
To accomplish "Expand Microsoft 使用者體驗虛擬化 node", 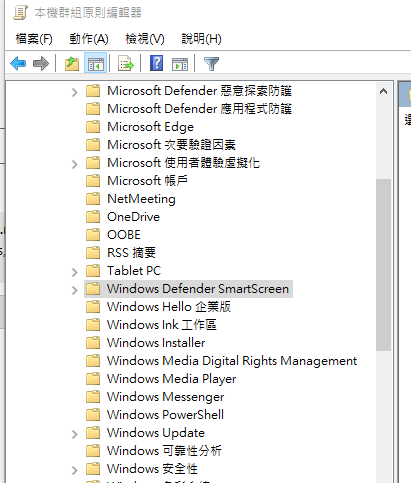I will tap(75, 164).
